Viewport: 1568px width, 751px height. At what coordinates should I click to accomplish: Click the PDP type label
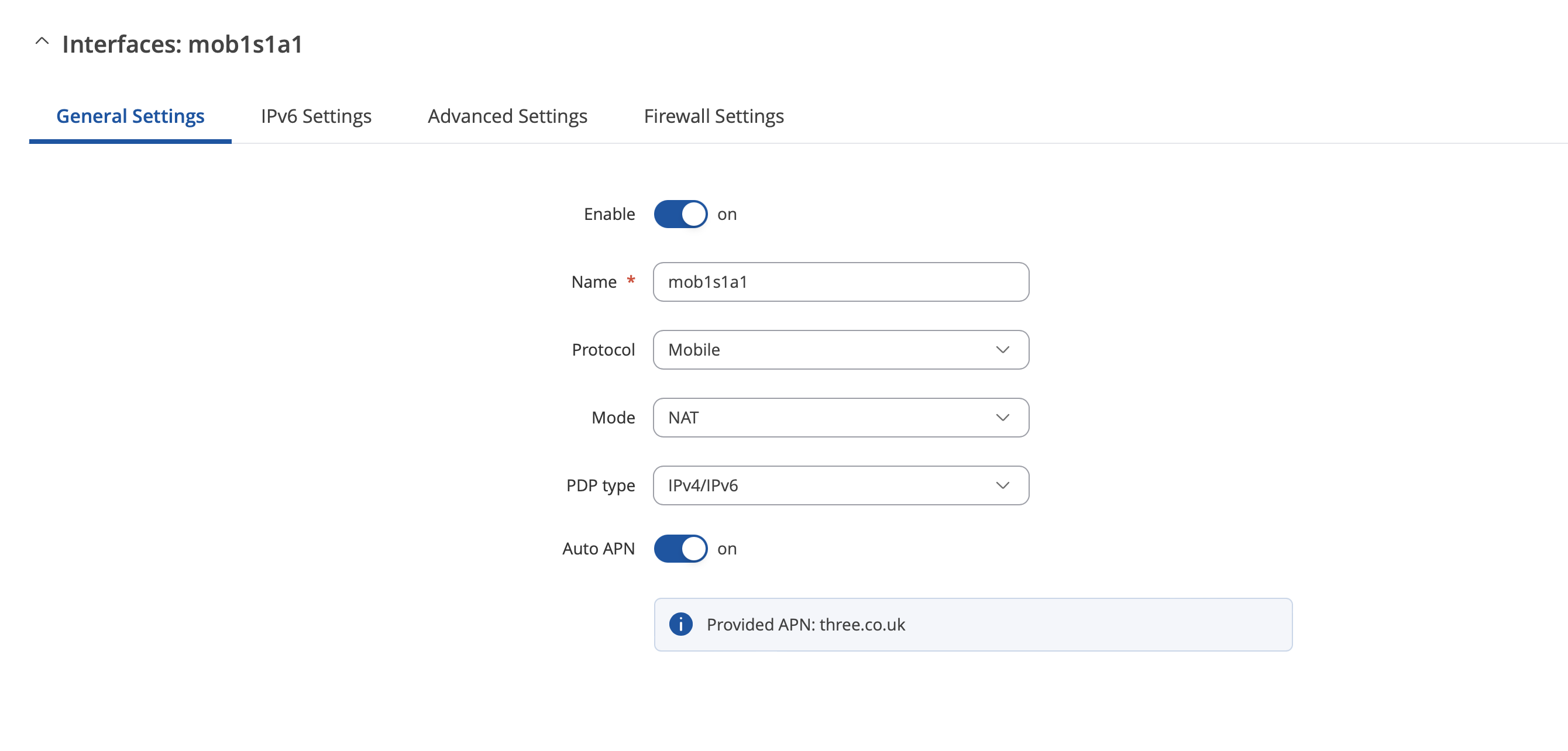(x=600, y=485)
